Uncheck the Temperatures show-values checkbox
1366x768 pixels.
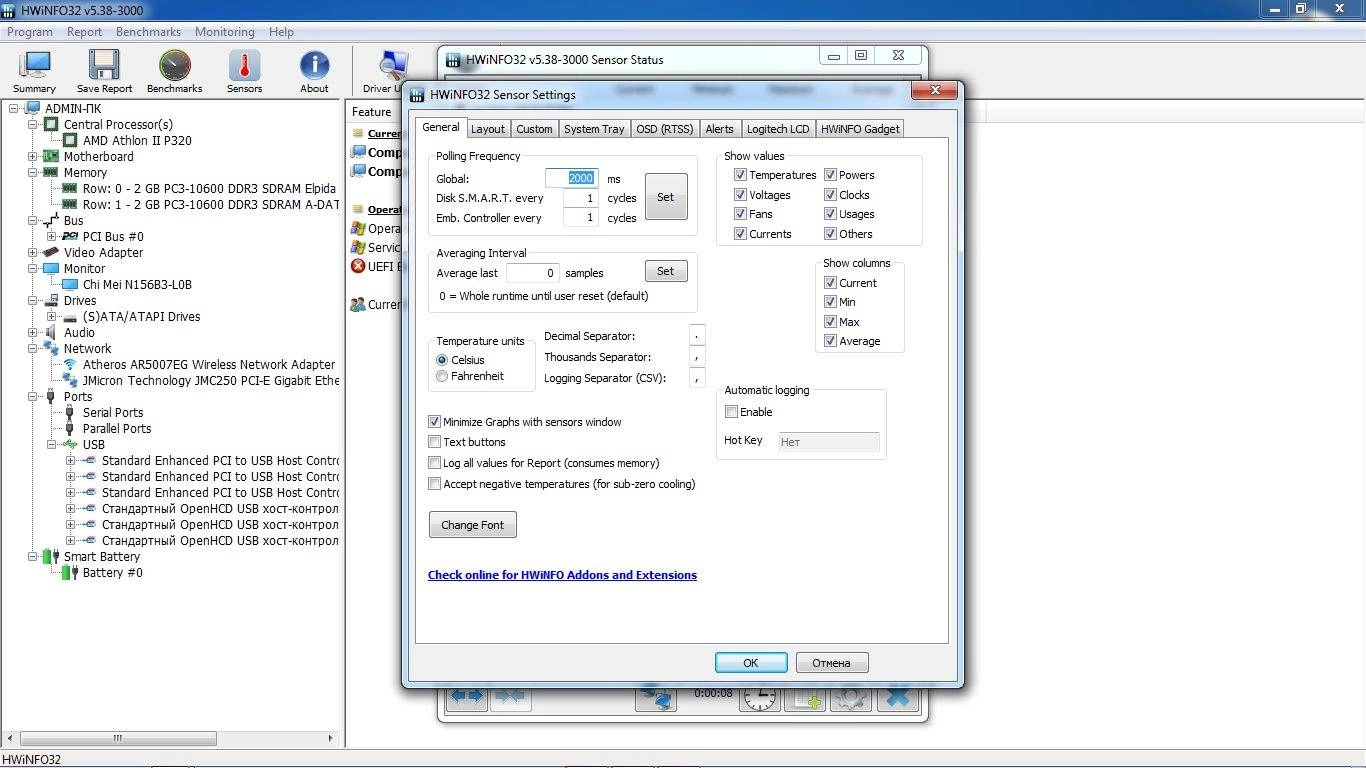point(740,175)
